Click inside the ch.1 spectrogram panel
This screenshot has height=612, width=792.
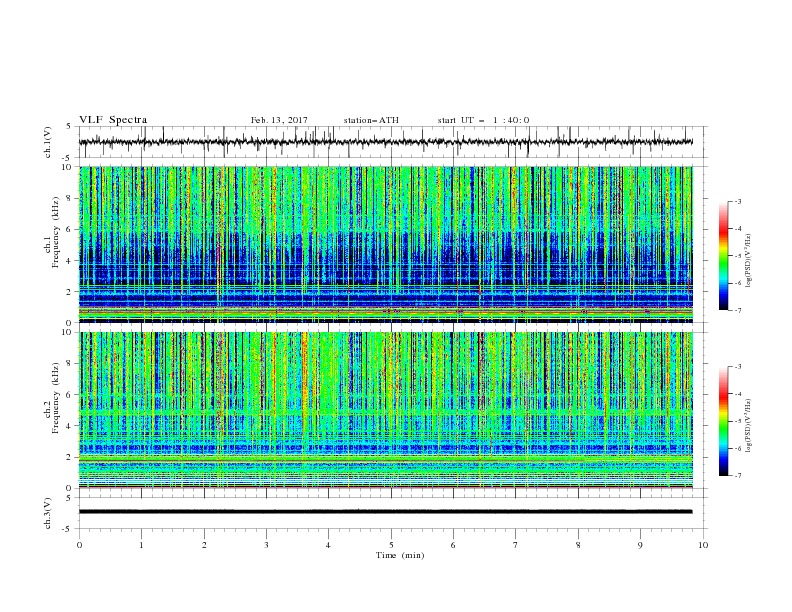click(x=385, y=244)
